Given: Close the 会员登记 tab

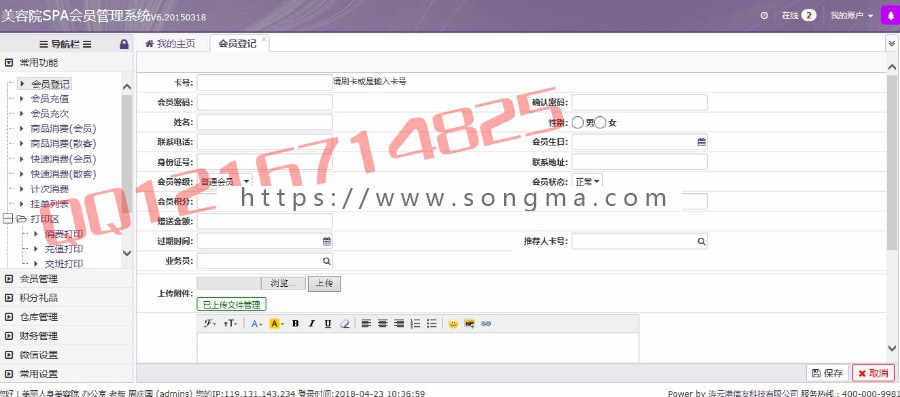Looking at the screenshot, I should pyautogui.click(x=263, y=39).
